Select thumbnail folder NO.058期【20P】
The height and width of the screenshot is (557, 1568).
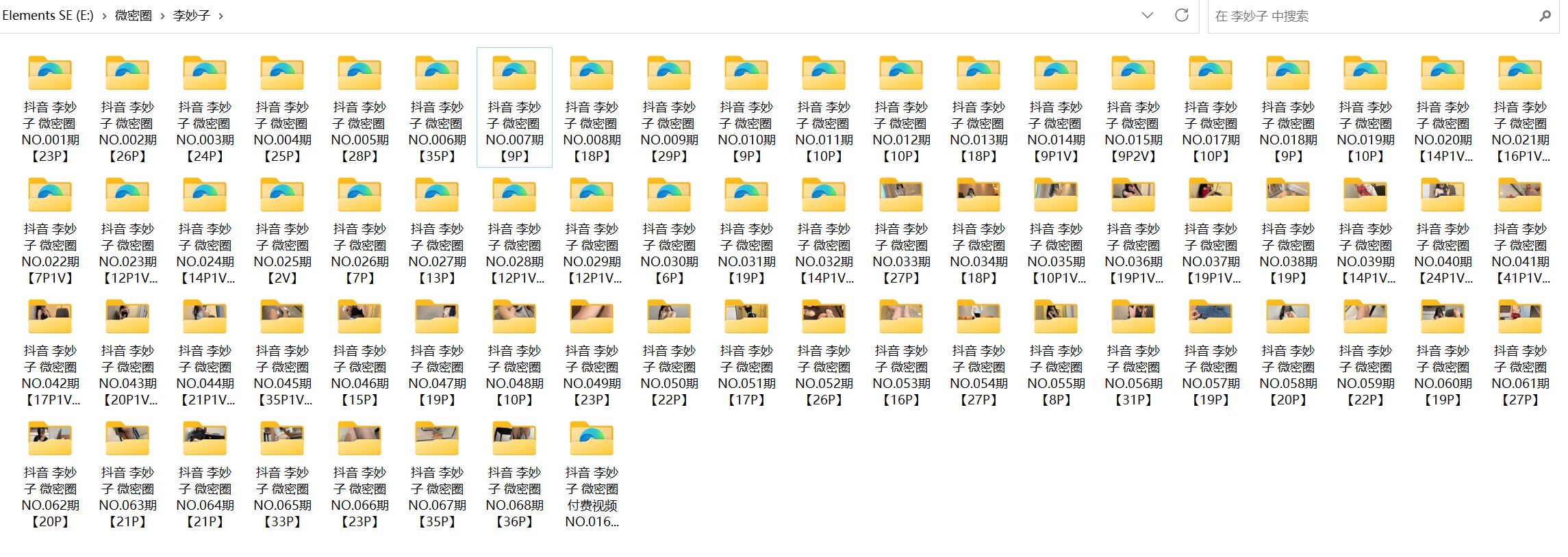click(1288, 352)
